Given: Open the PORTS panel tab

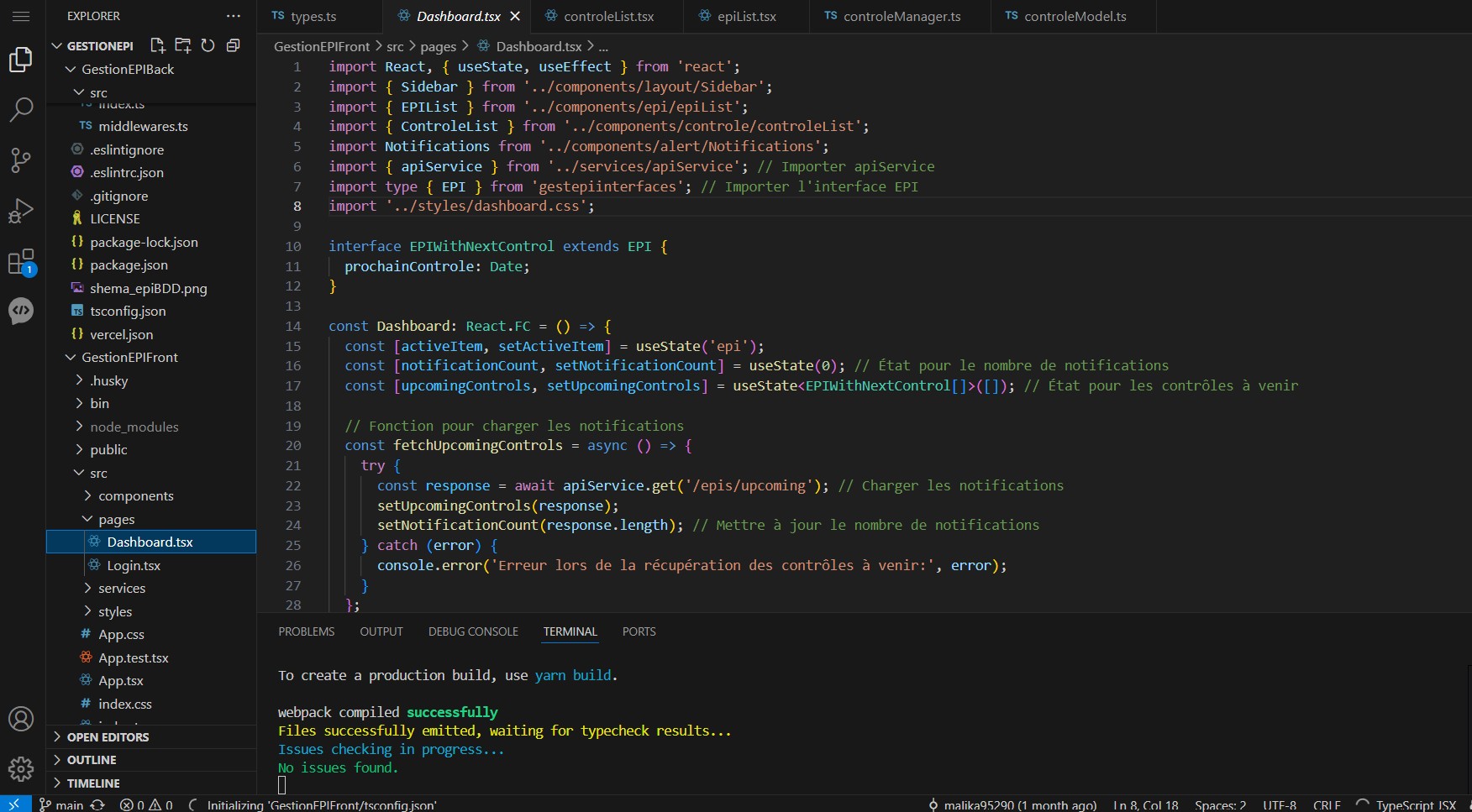Looking at the screenshot, I should (x=639, y=631).
